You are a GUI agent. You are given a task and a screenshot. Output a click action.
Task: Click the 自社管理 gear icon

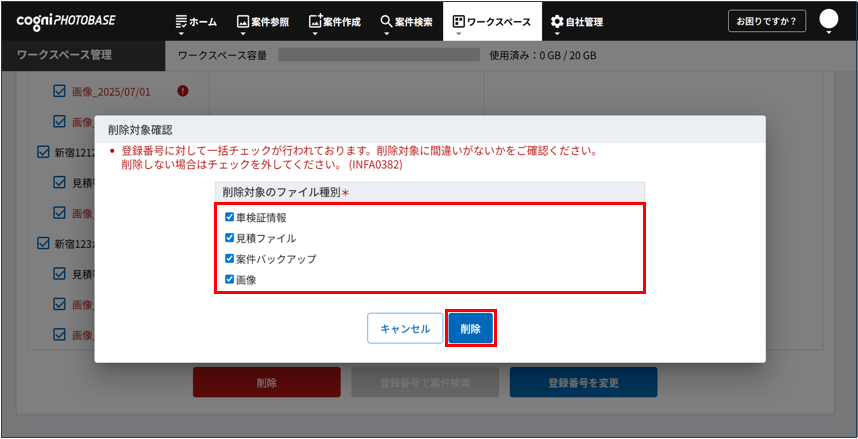[x=557, y=21]
